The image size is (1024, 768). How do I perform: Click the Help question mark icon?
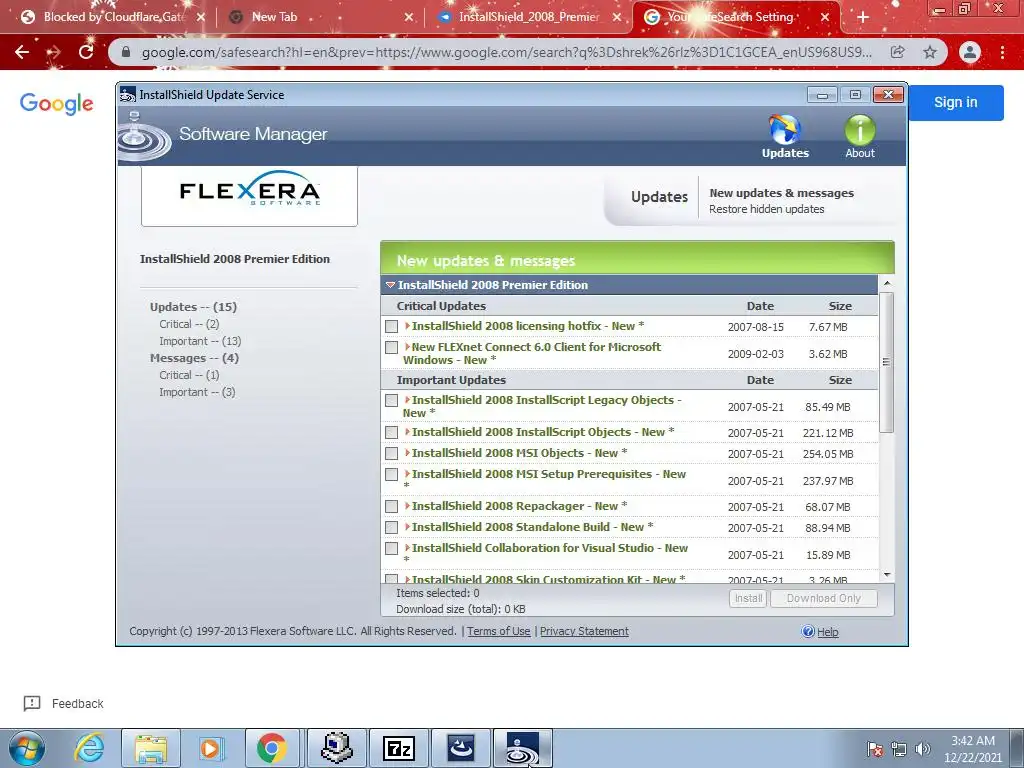coord(808,632)
